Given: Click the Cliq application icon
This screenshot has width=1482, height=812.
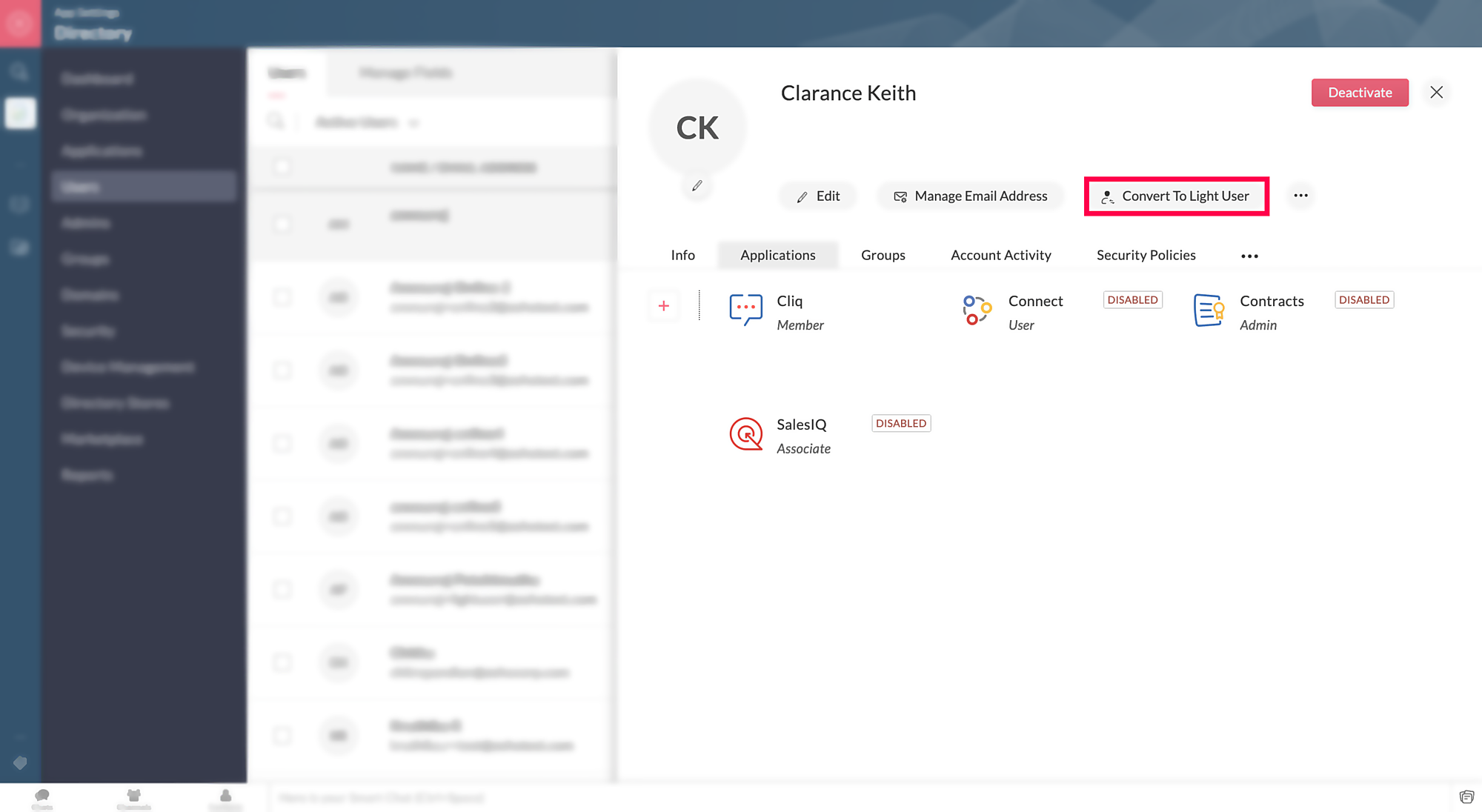Looking at the screenshot, I should [745, 310].
